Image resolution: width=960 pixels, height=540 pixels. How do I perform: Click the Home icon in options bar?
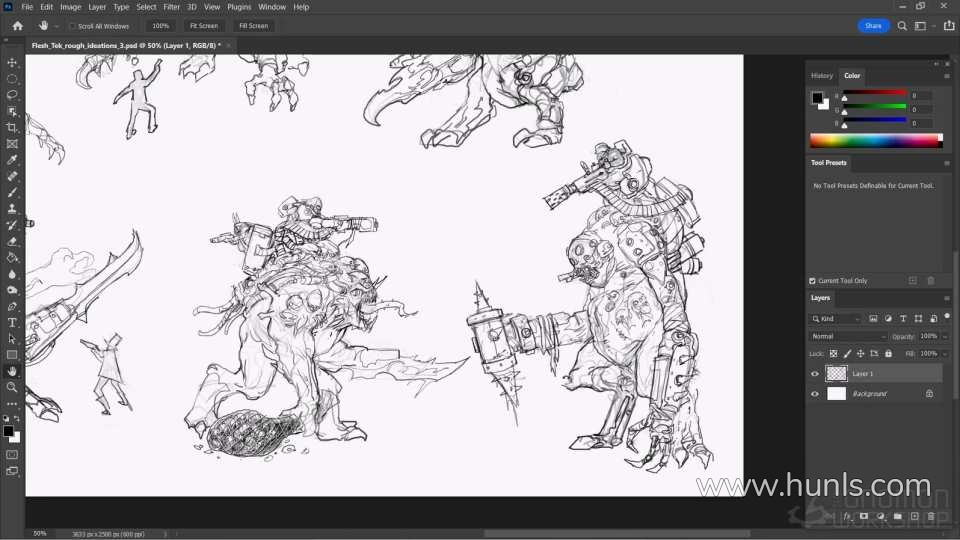pyautogui.click(x=17, y=26)
